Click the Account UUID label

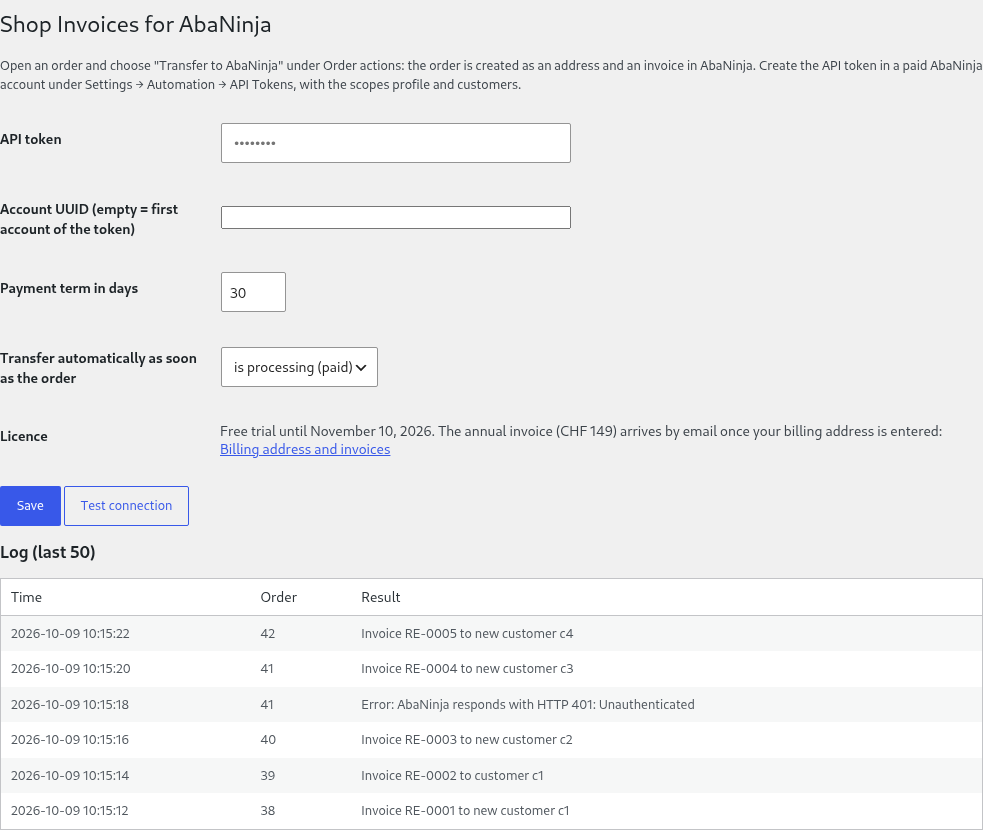pyautogui.click(x=89, y=219)
